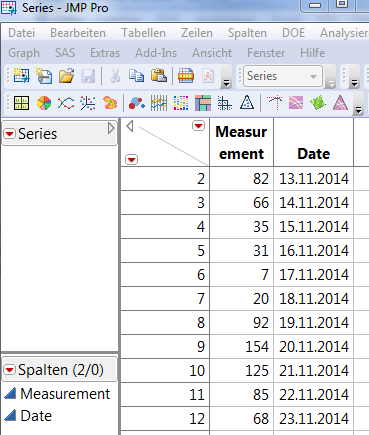Viewport: 369px width, 435px height.
Task: Collapse panels with left-pointing triangle
Action: pyautogui.click(x=130, y=126)
